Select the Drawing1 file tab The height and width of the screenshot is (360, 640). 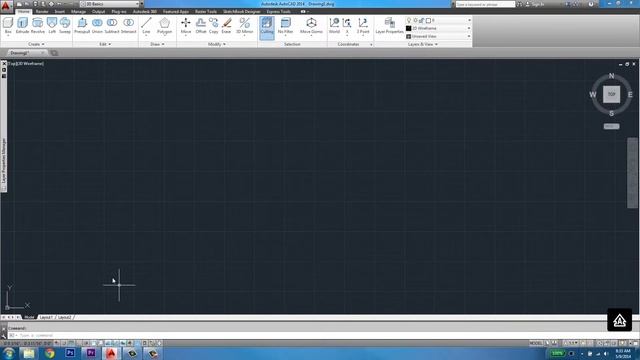click(x=26, y=53)
